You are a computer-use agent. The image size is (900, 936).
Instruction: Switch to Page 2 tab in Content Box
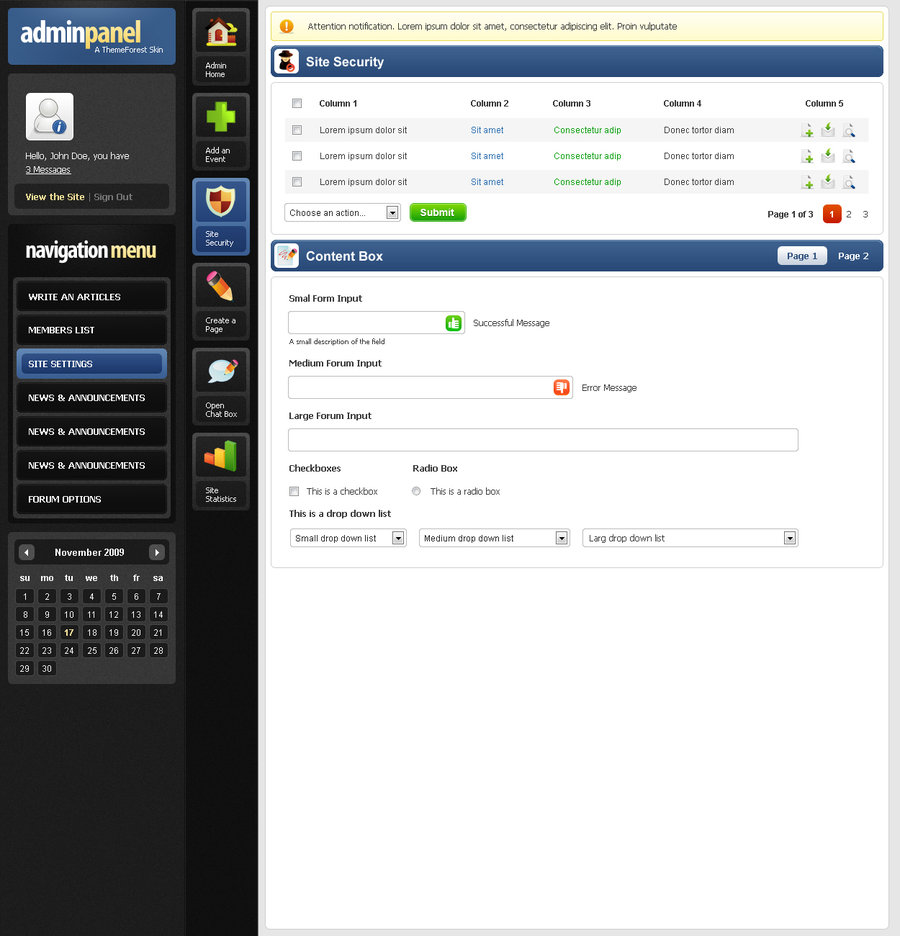853,255
